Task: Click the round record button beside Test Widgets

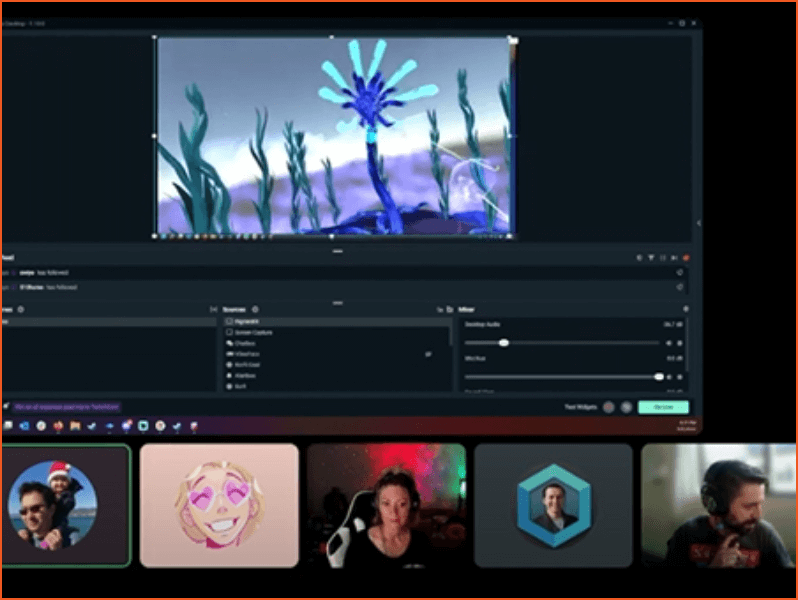Action: 609,407
